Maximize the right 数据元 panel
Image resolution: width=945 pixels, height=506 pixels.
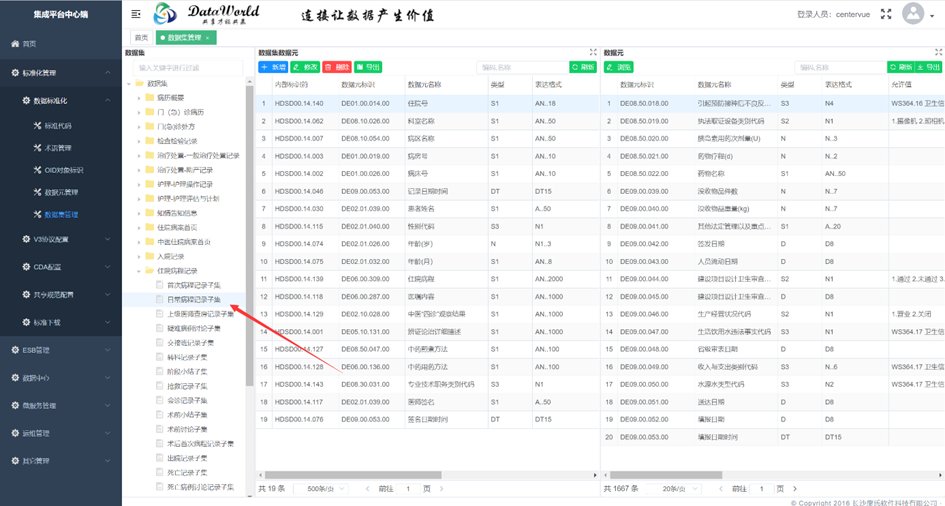(x=938, y=53)
